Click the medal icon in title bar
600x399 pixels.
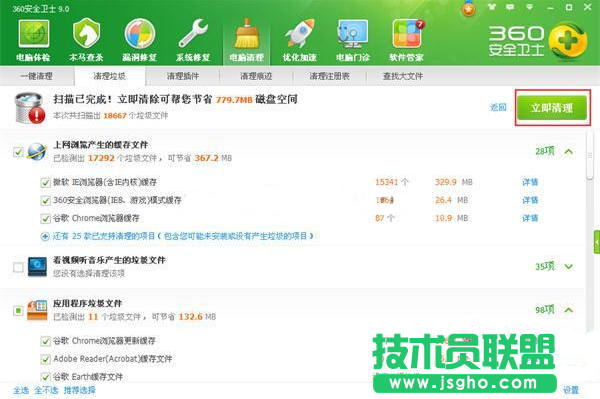(469, 8)
